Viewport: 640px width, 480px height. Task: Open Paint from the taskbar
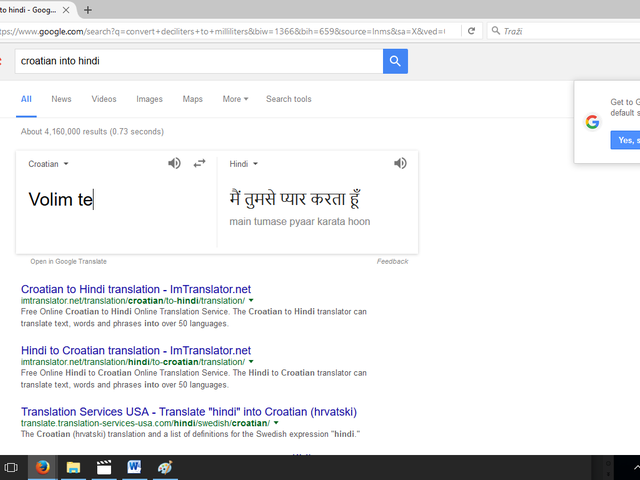165,467
